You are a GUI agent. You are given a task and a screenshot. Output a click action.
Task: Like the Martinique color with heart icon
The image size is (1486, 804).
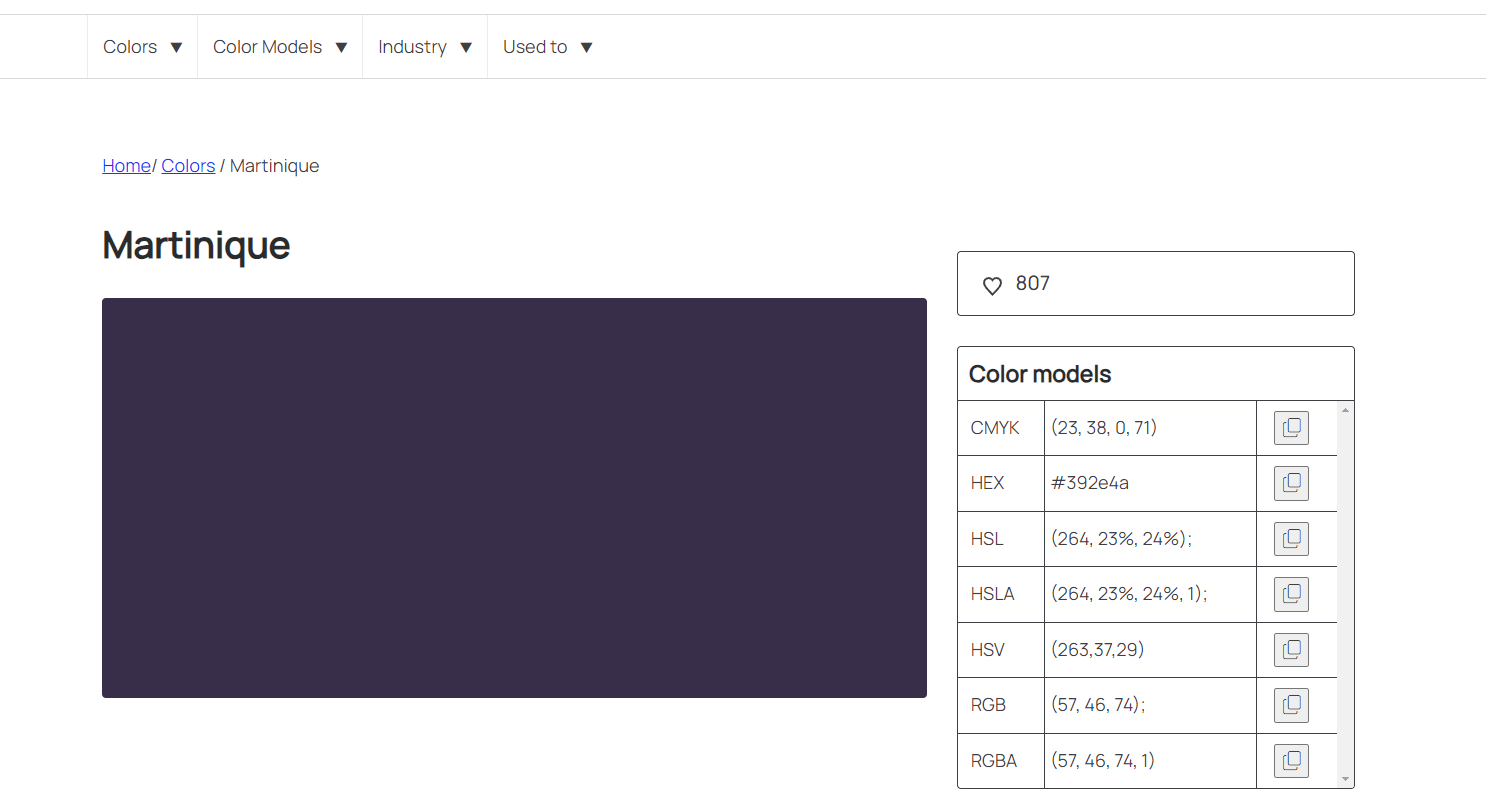coord(992,286)
